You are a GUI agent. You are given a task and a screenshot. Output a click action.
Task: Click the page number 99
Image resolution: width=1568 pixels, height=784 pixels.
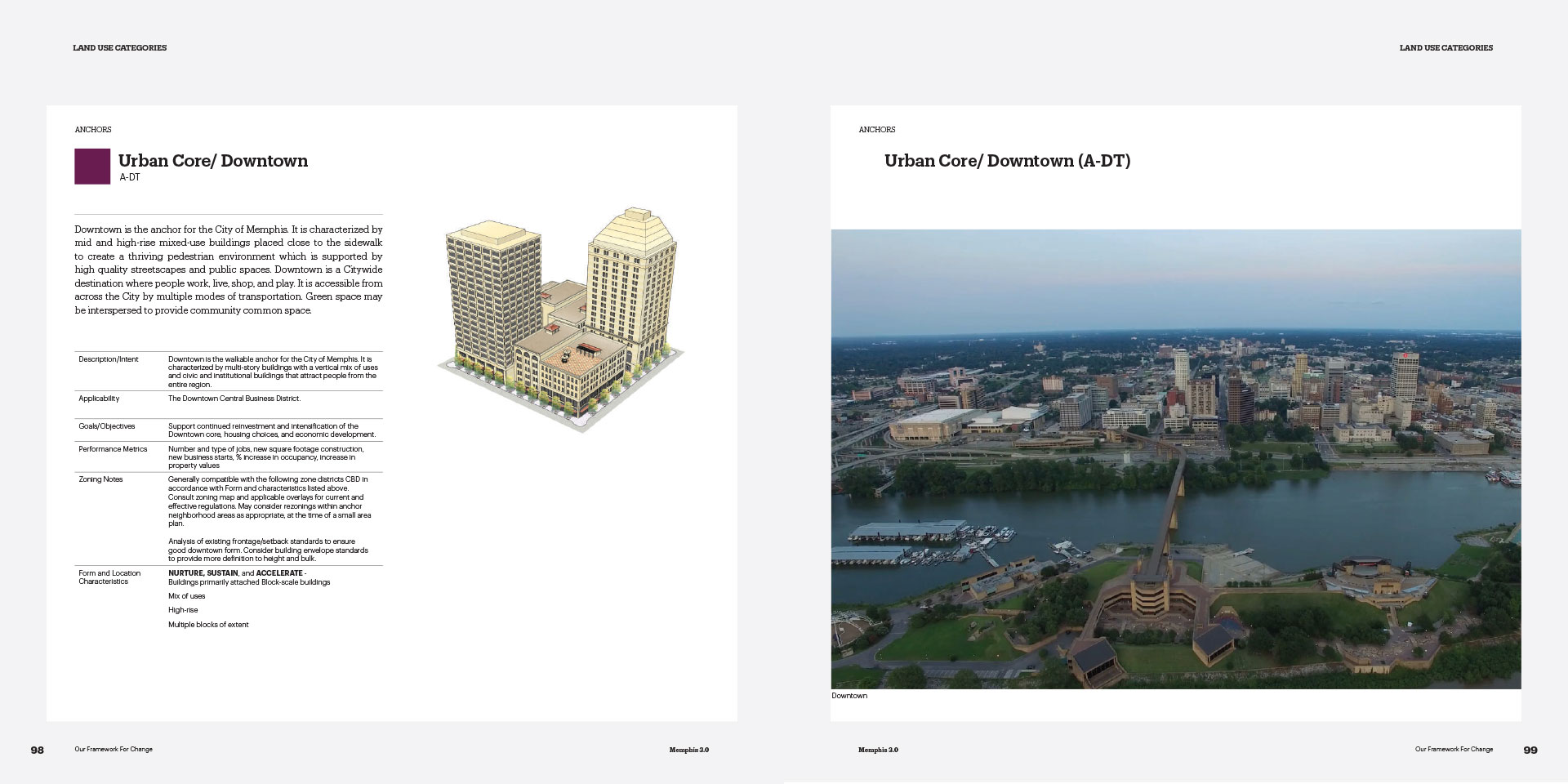click(x=1530, y=750)
